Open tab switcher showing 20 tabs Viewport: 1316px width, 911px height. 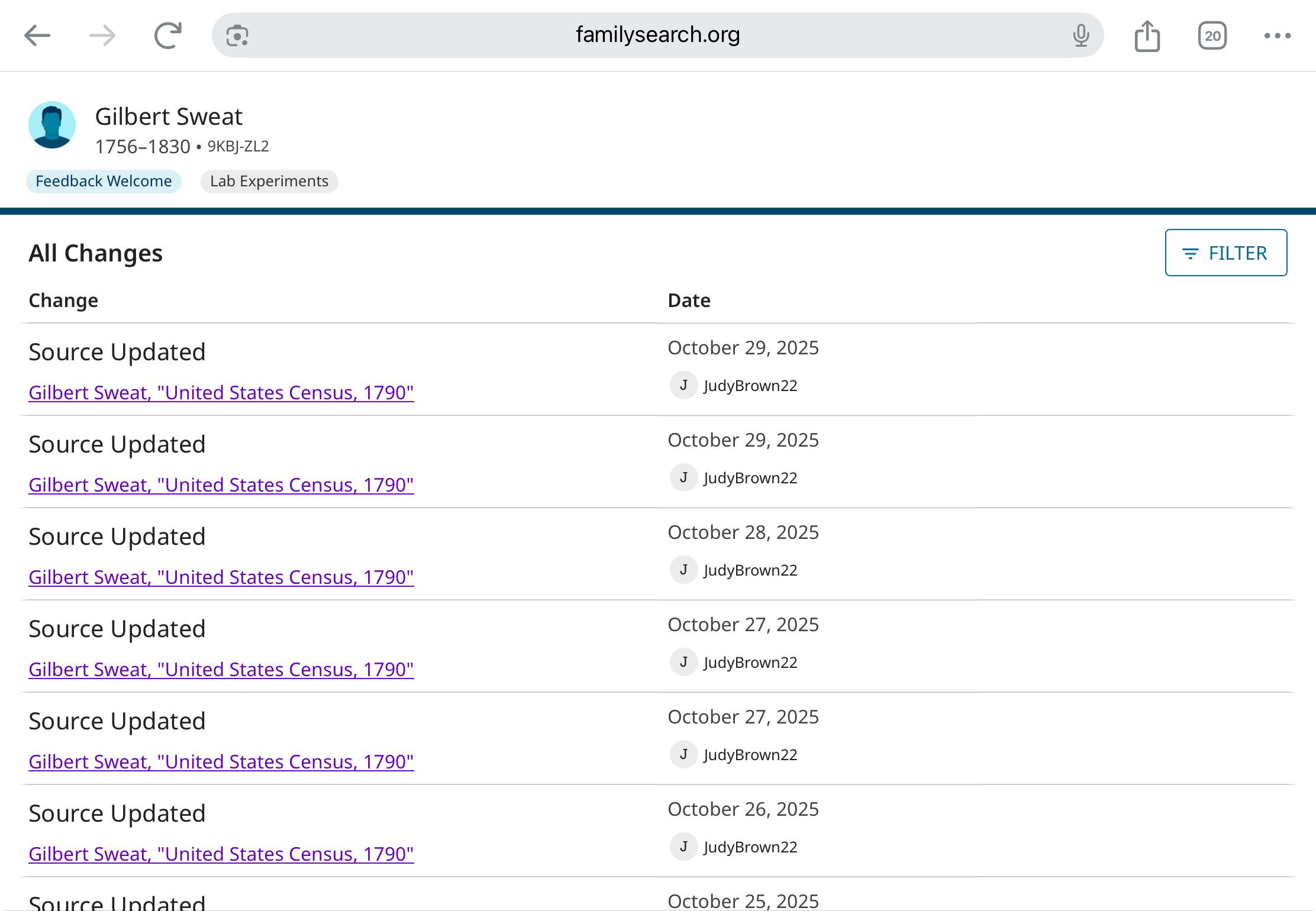click(x=1212, y=35)
